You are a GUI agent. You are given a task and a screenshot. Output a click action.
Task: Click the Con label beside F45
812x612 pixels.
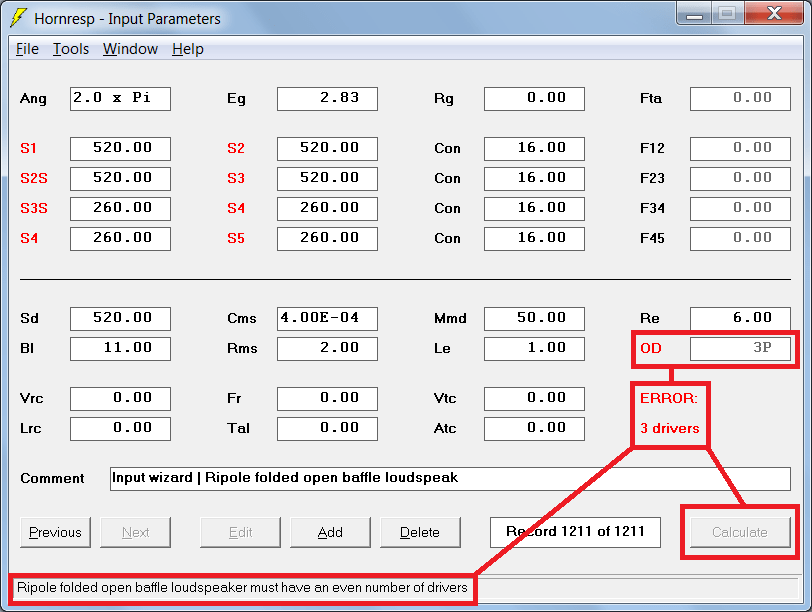point(447,239)
